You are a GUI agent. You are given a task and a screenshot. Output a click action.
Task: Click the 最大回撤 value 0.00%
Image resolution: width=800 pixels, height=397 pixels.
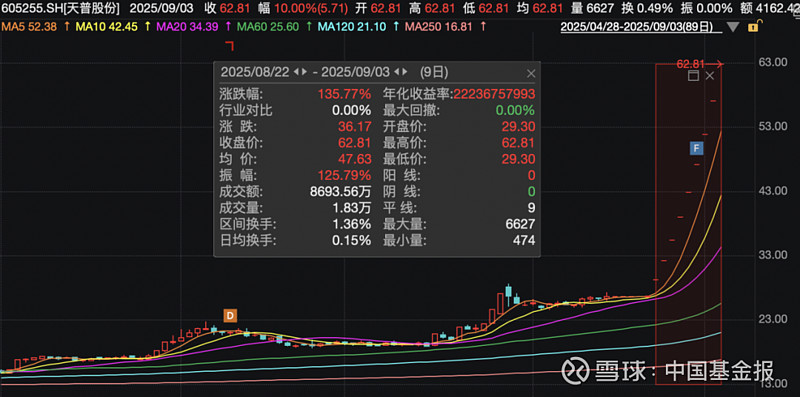[x=514, y=111]
